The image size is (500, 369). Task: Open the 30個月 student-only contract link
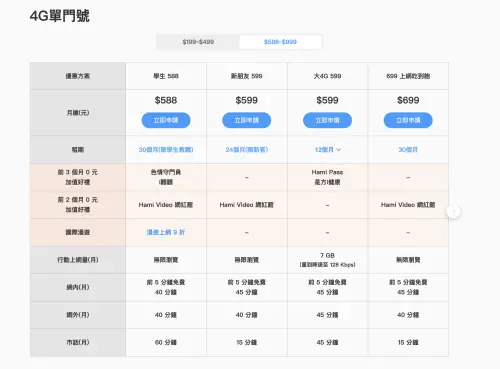click(166, 150)
